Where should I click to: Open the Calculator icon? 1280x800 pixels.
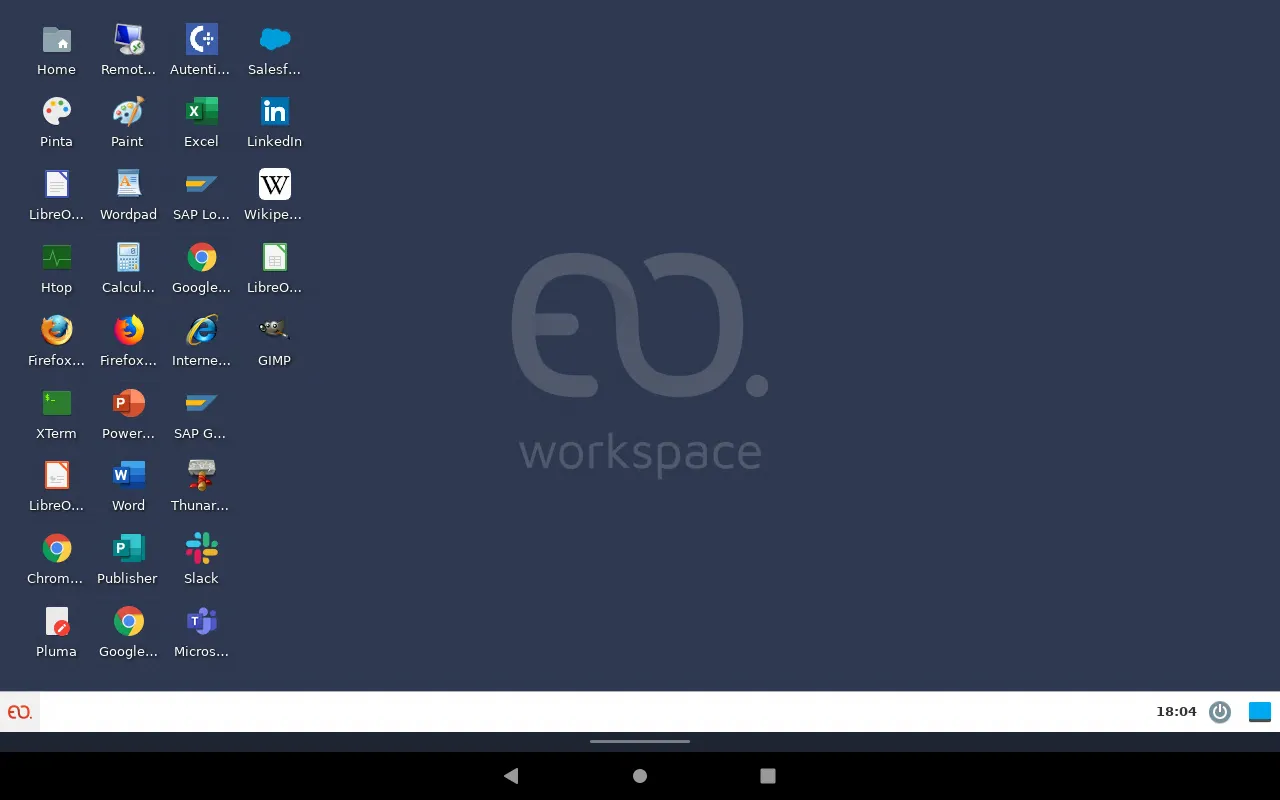click(128, 258)
